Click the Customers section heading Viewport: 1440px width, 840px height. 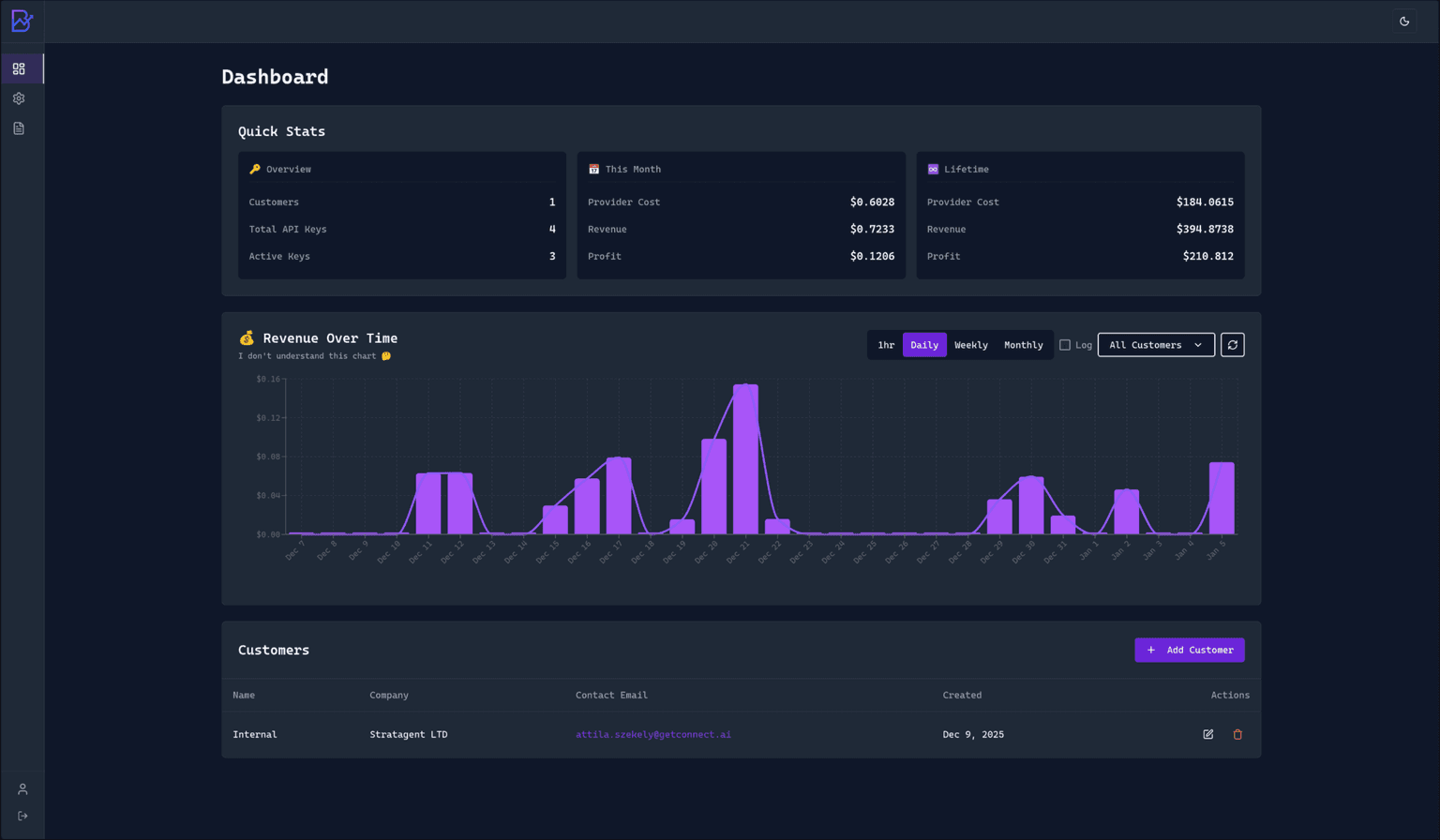[274, 651]
